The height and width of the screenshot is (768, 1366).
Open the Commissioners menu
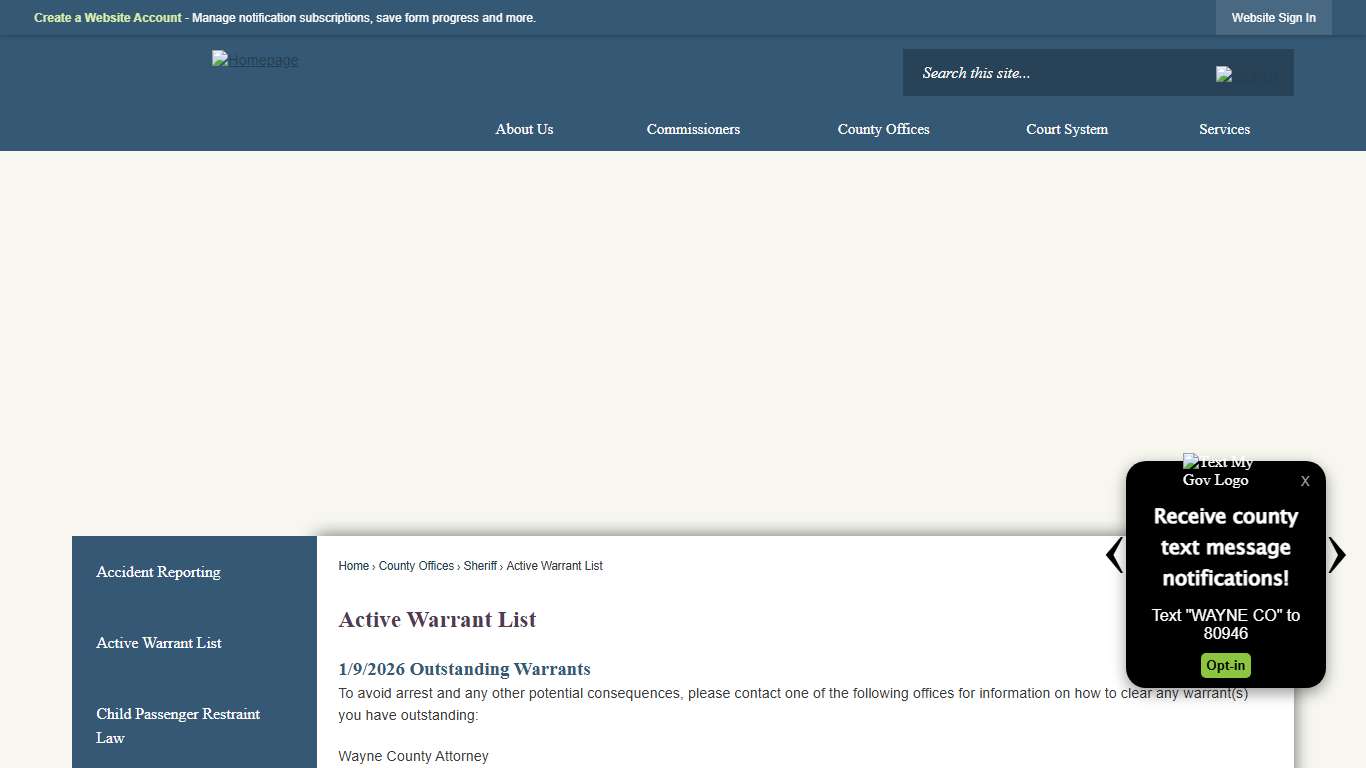click(x=693, y=129)
